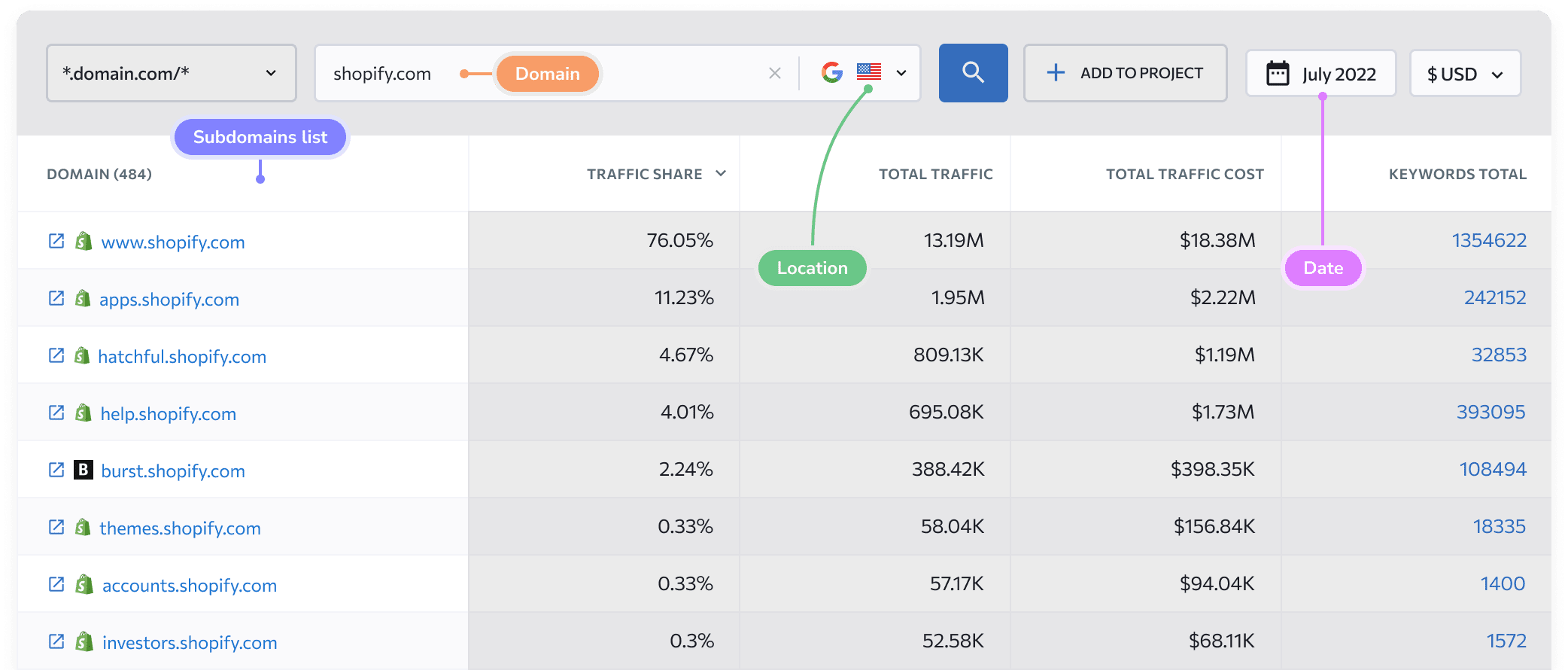Open the $ USD currency dropdown
The height and width of the screenshot is (670, 1568).
[1465, 74]
